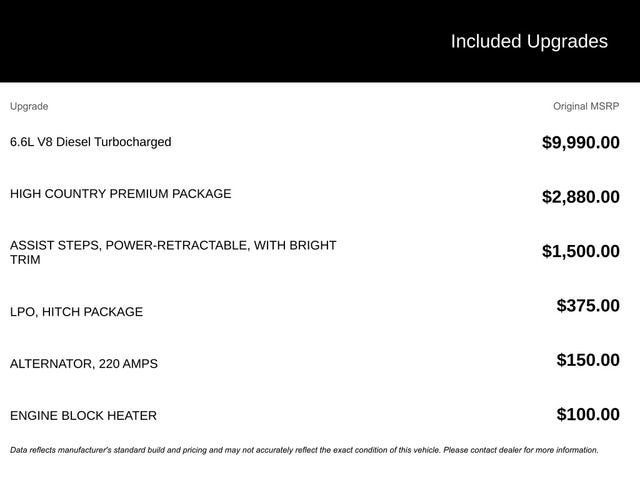Click the $9,990.00 price
The width and height of the screenshot is (640, 480).
coord(580,142)
